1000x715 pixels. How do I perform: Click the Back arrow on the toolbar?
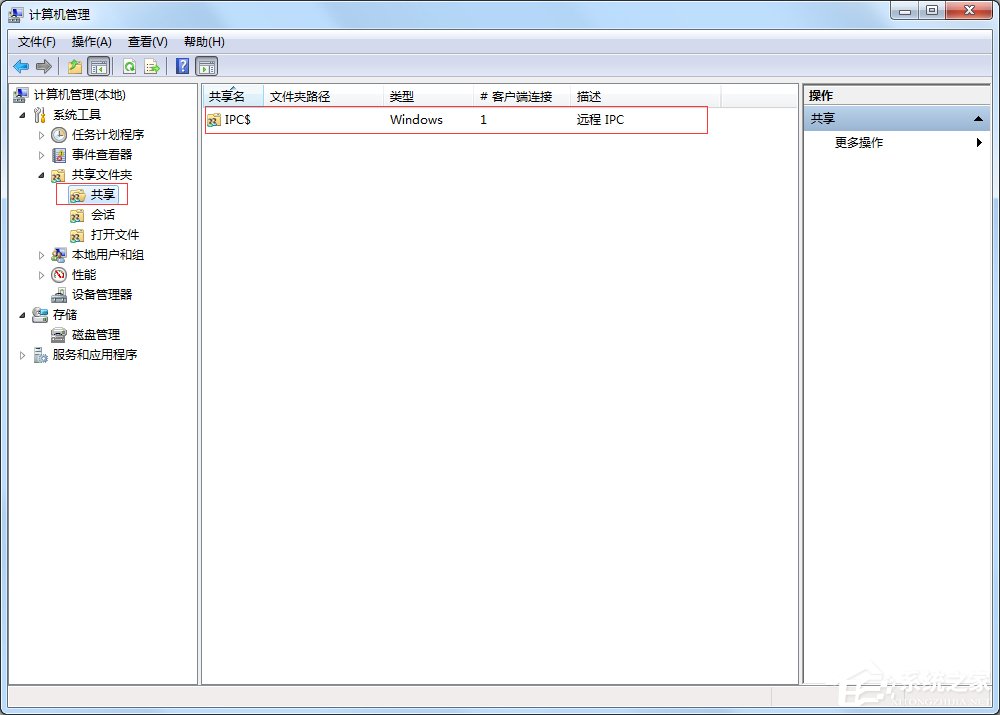[x=21, y=66]
